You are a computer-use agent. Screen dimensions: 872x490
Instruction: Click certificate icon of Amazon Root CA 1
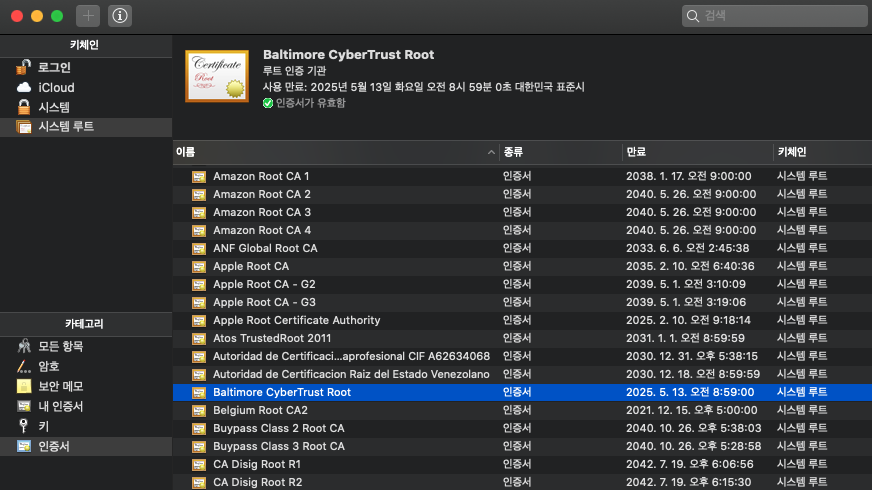[199, 177]
